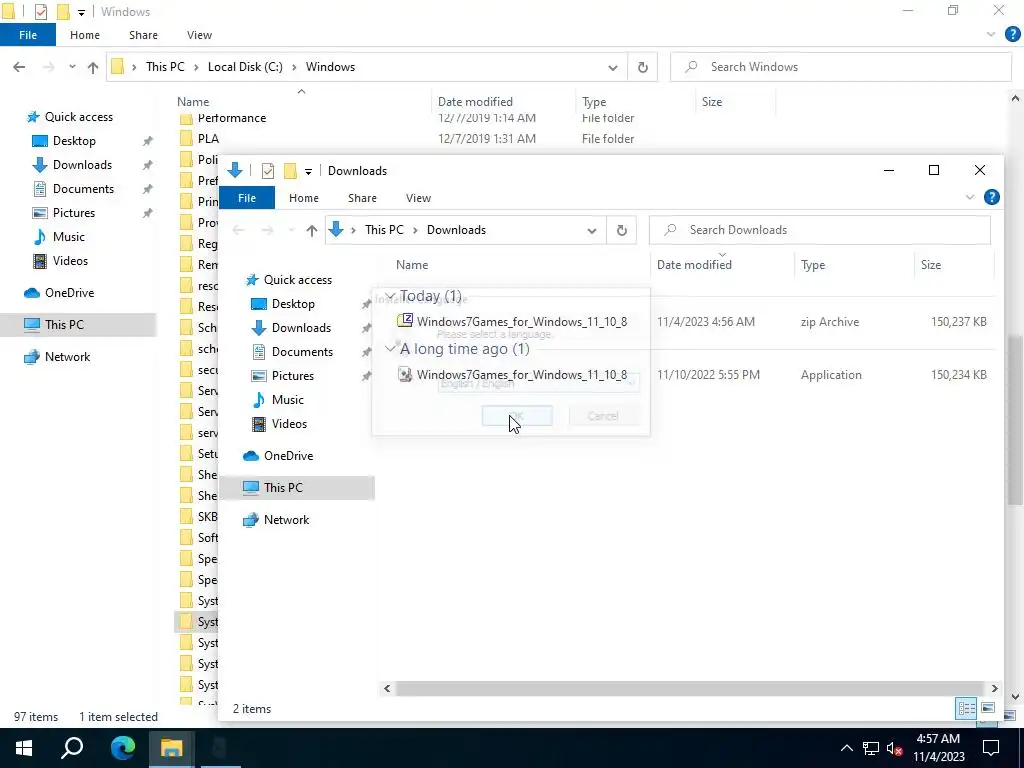The height and width of the screenshot is (768, 1024).
Task: Click Up arrow in Windows window
Action: (93, 67)
